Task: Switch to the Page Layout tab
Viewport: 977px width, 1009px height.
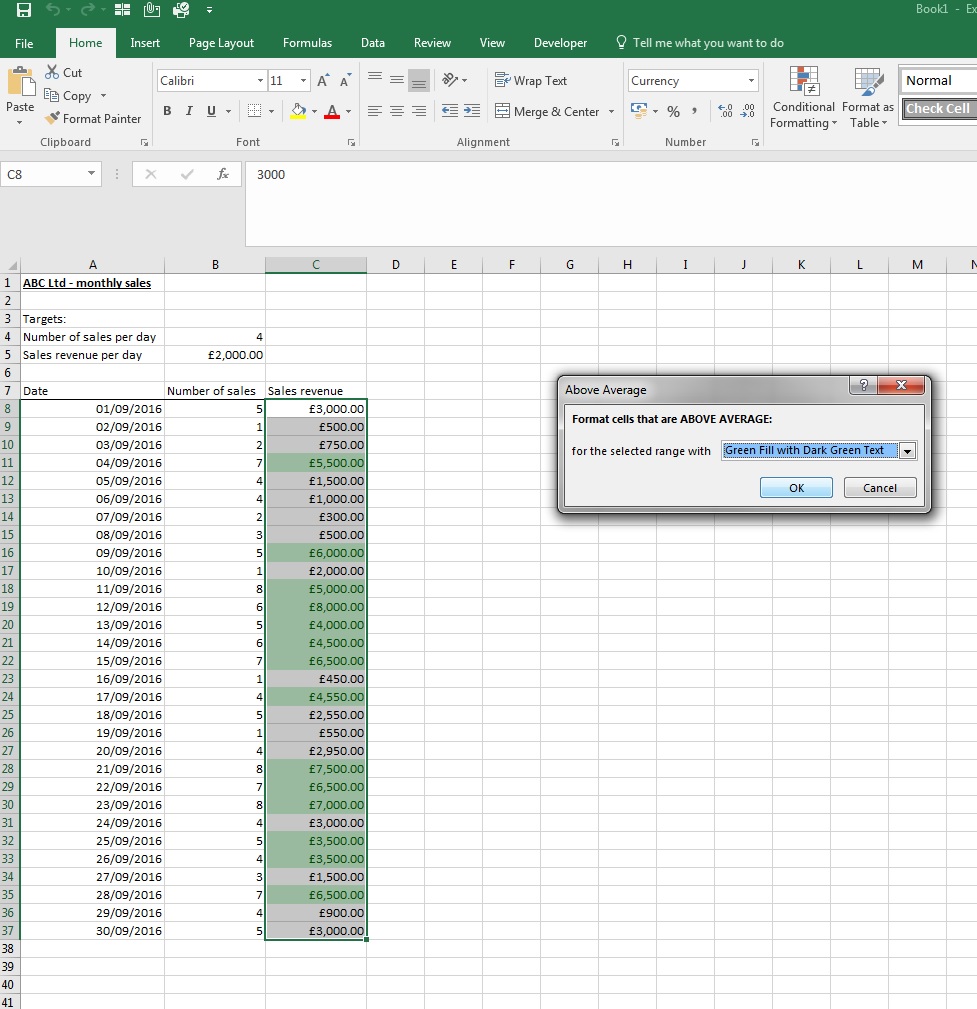Action: 221,43
